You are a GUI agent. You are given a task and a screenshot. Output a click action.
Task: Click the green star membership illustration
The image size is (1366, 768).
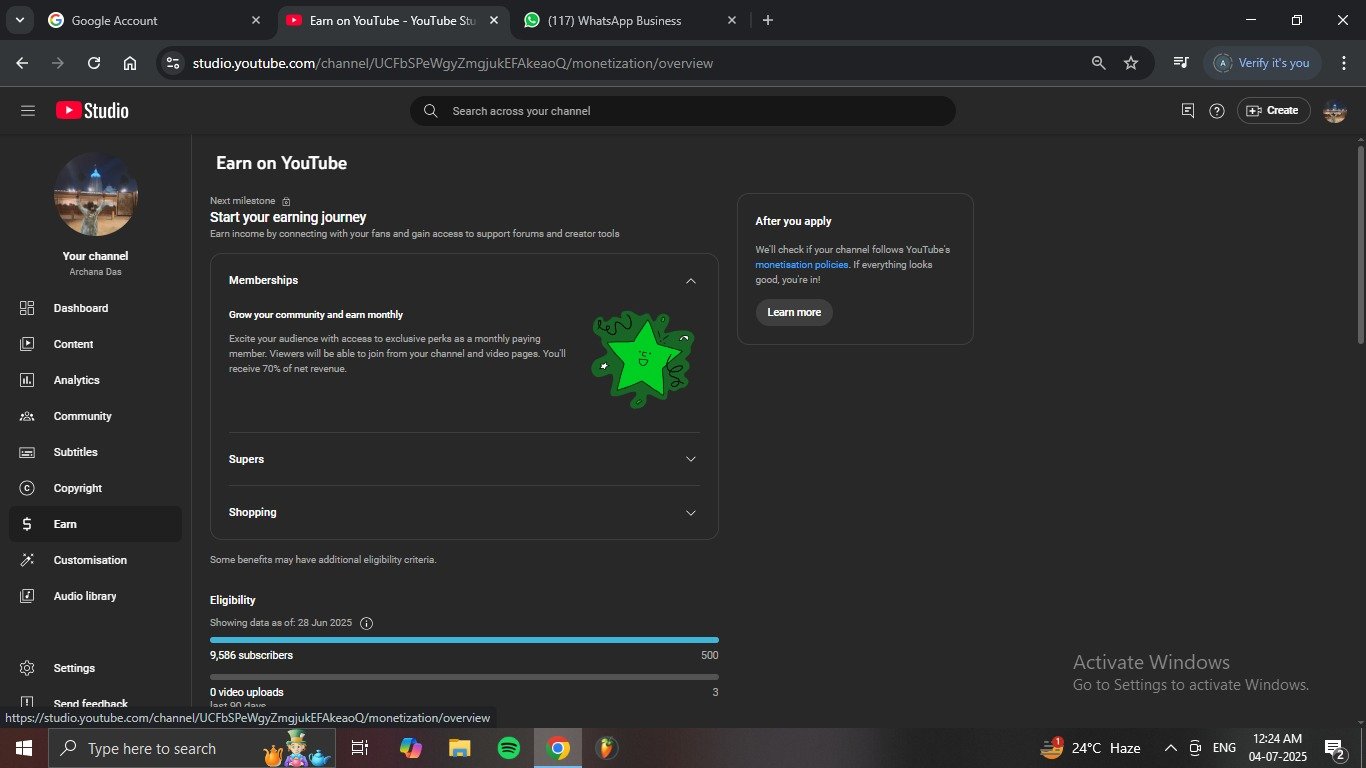pos(642,360)
